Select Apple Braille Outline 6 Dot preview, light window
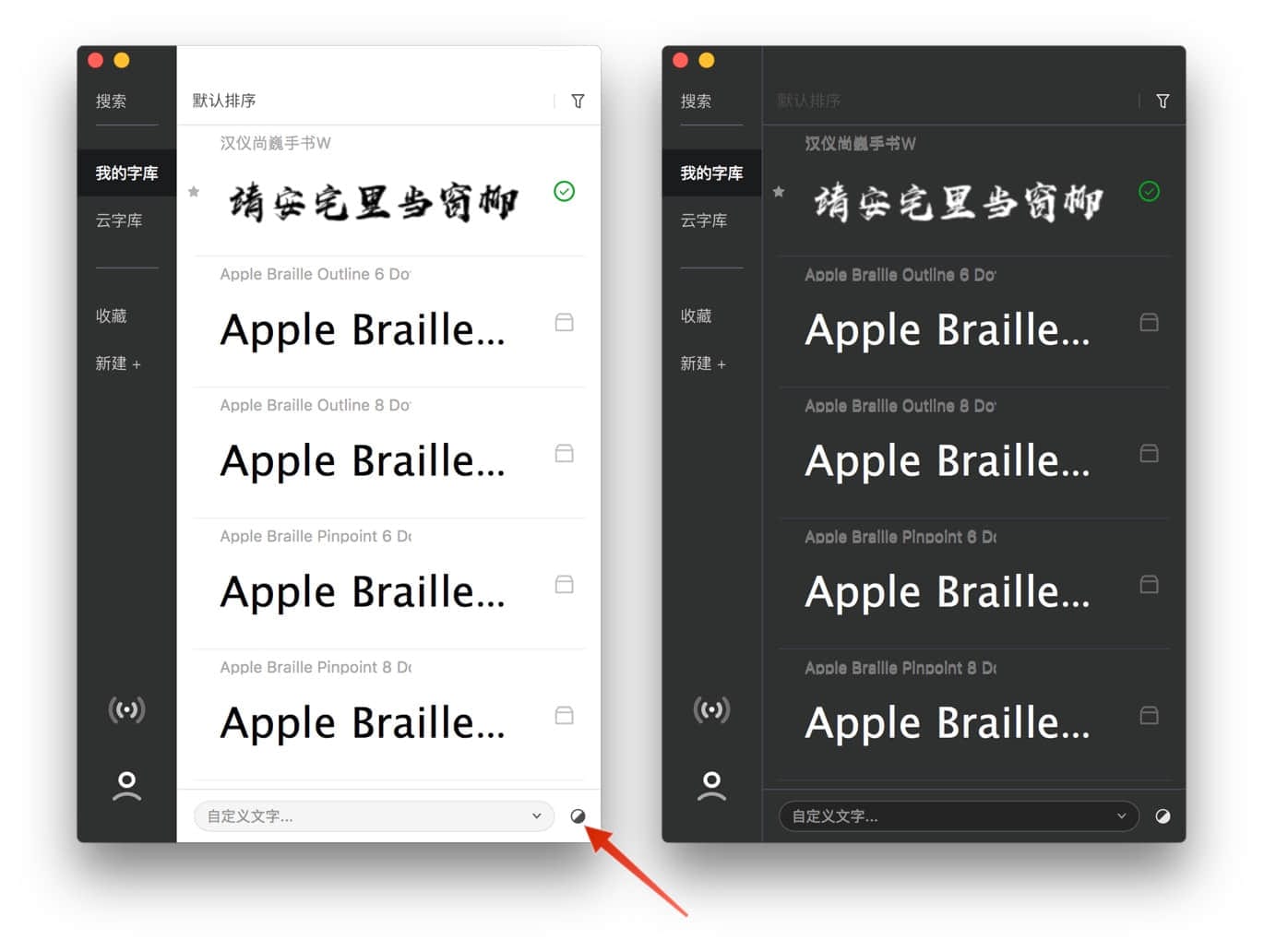 tap(363, 330)
